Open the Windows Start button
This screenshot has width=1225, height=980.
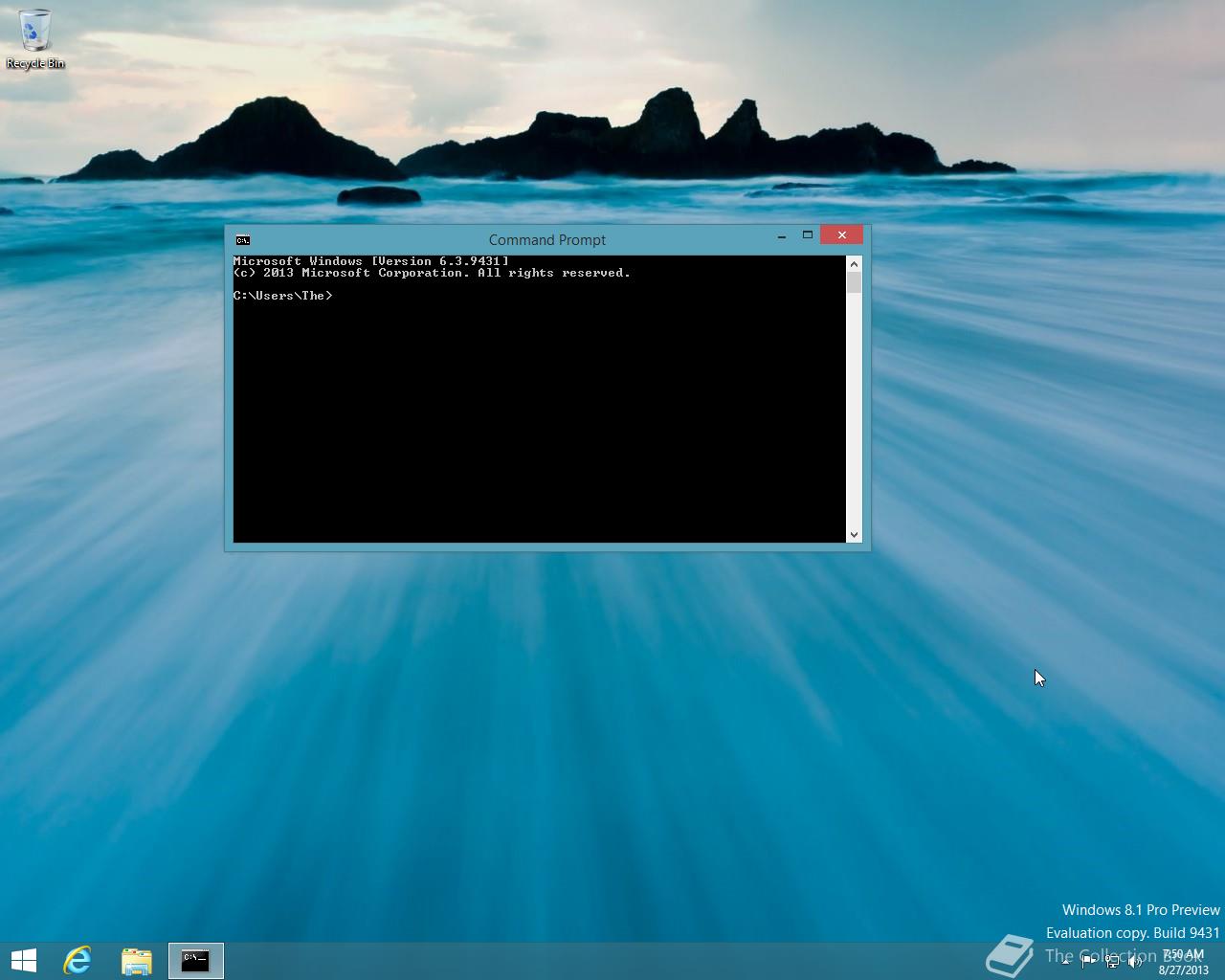tap(24, 961)
